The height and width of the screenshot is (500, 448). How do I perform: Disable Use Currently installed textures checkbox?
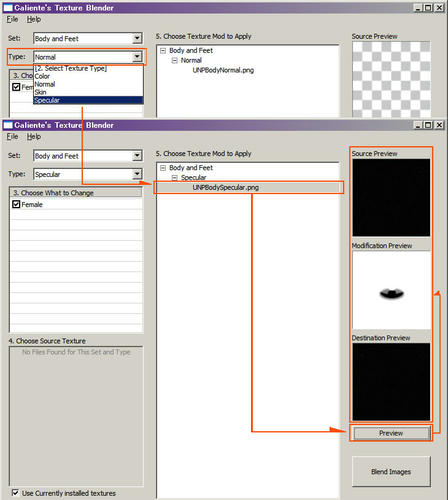click(x=15, y=492)
